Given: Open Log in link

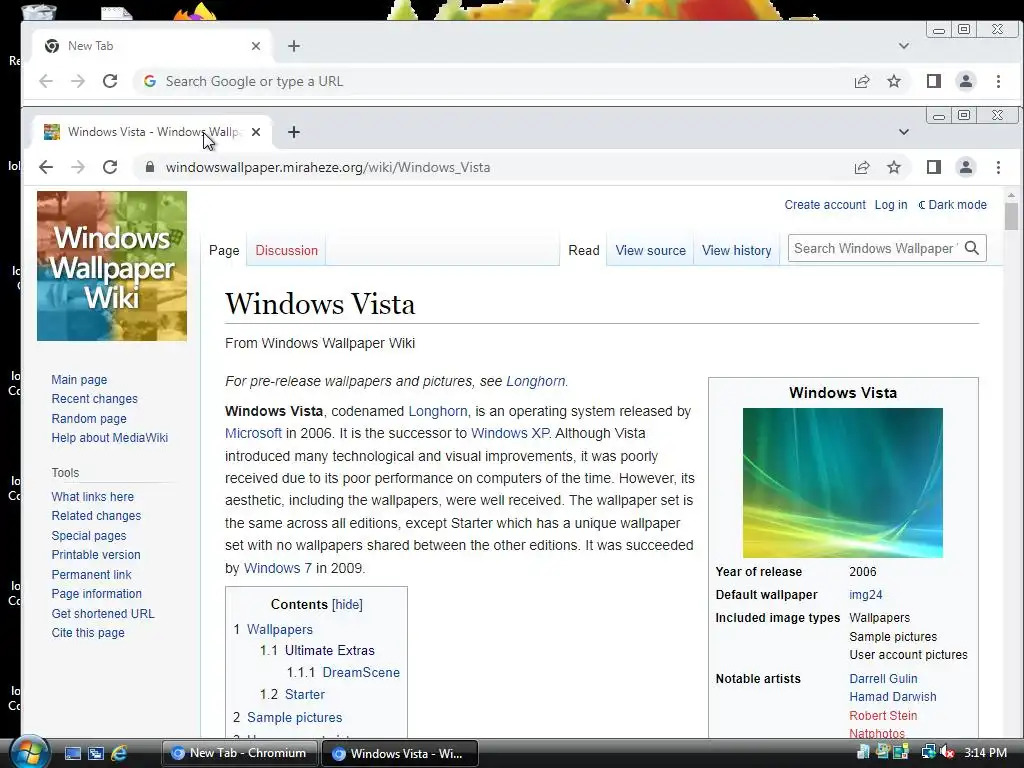Looking at the screenshot, I should pos(891,205).
